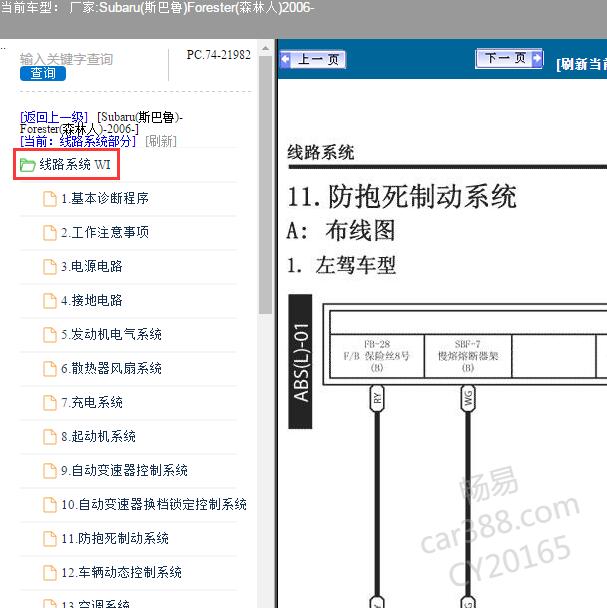
Task: Click the sidebar scrollbar up arrow
Action: [x=266, y=49]
